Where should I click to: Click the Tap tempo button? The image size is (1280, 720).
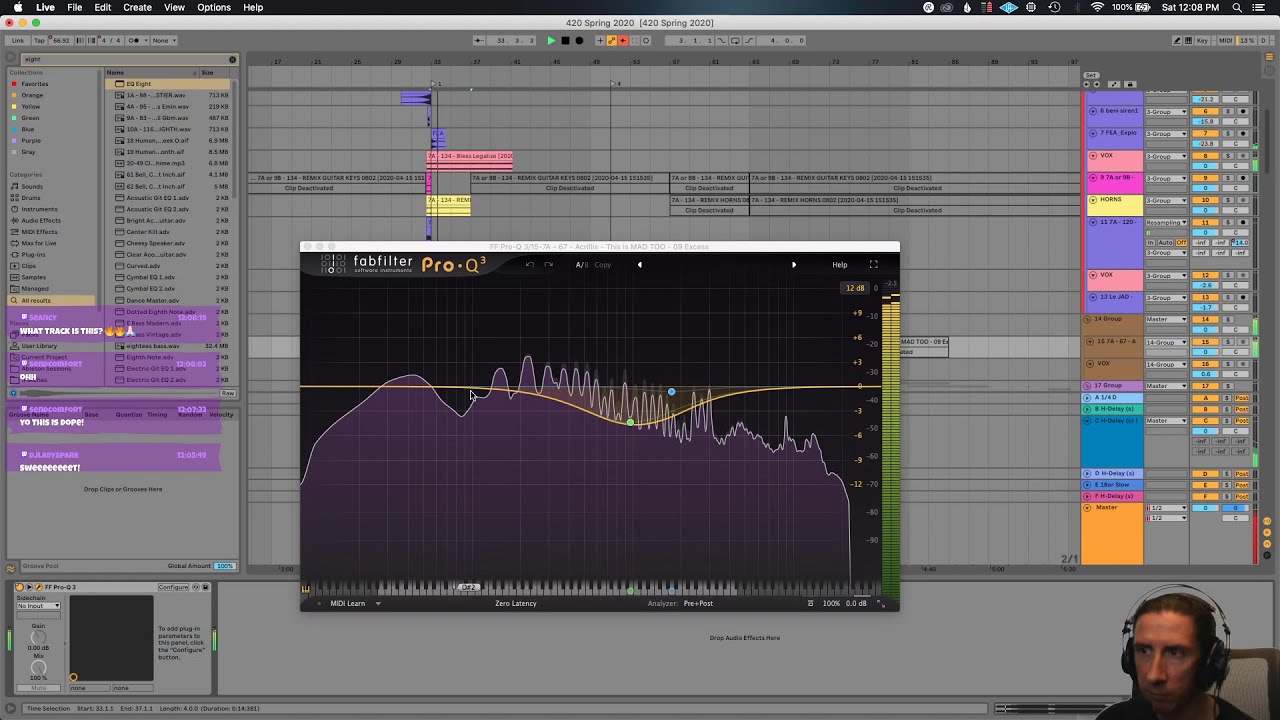coord(40,41)
